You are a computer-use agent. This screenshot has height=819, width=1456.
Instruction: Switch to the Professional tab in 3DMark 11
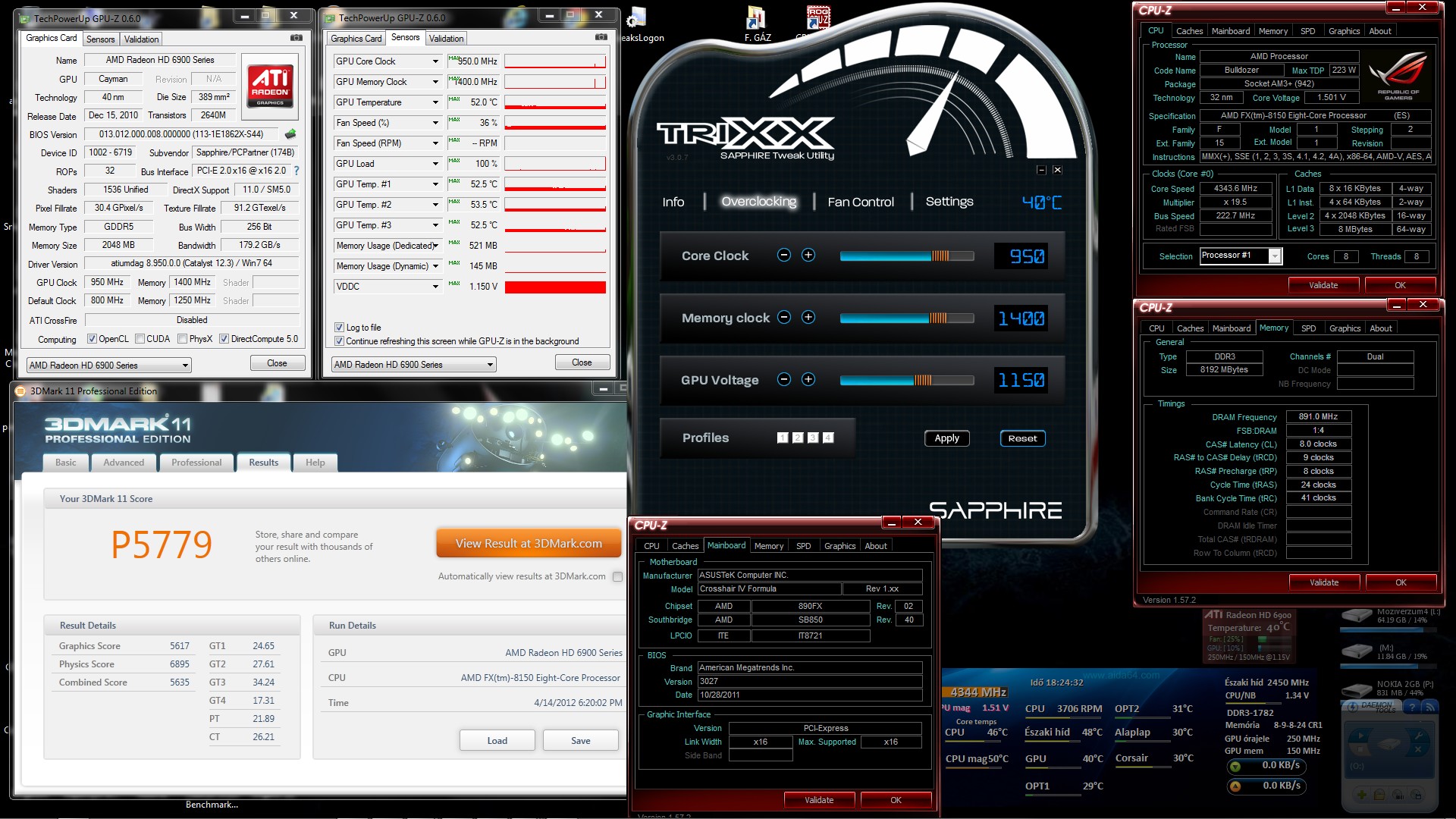click(196, 463)
